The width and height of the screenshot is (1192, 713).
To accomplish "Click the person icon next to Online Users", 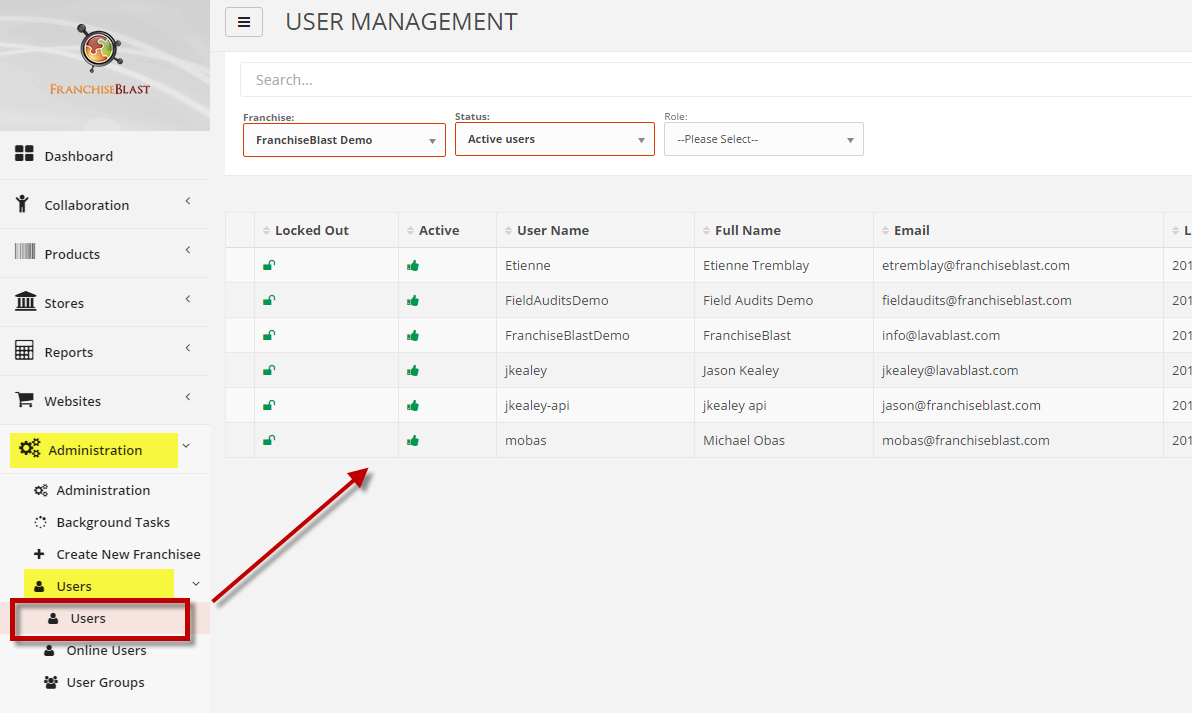I will pos(49,650).
